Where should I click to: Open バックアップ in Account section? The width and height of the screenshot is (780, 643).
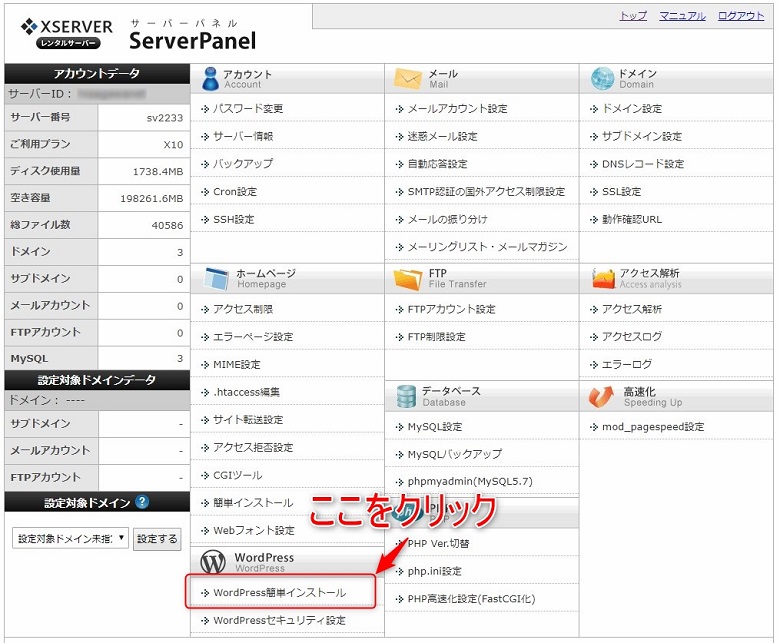point(243,164)
